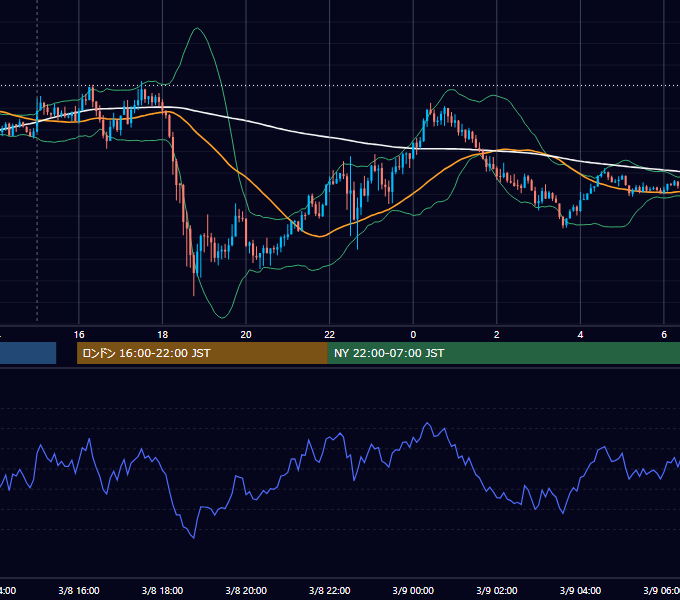Click the 3/9 00:00 time label
680x600 pixels.
coord(413,590)
